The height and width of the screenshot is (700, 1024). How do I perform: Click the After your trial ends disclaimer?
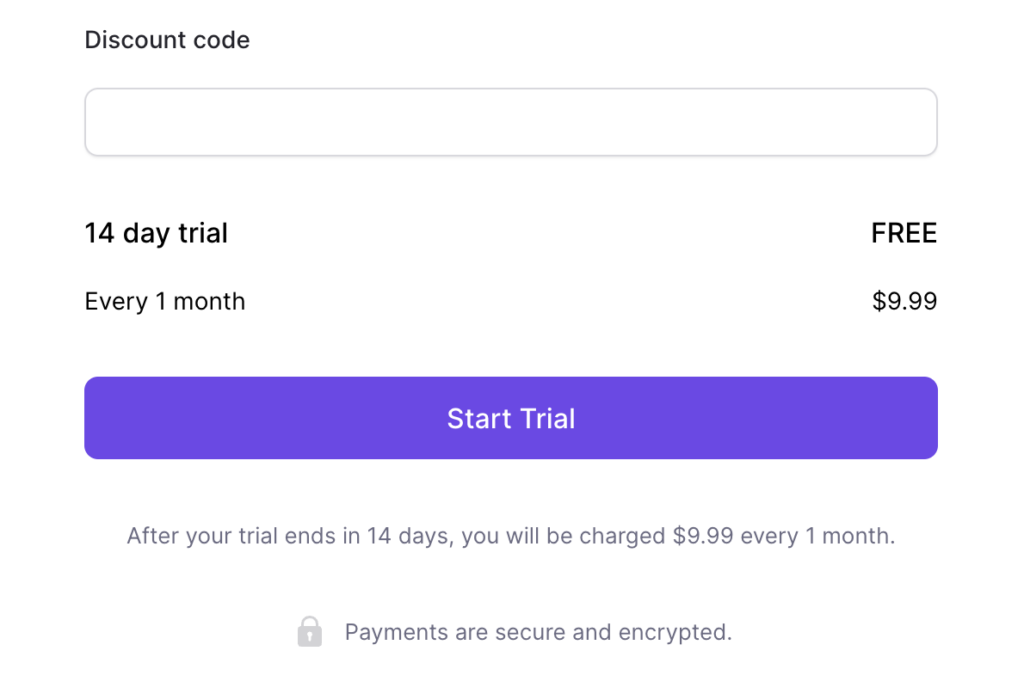511,536
